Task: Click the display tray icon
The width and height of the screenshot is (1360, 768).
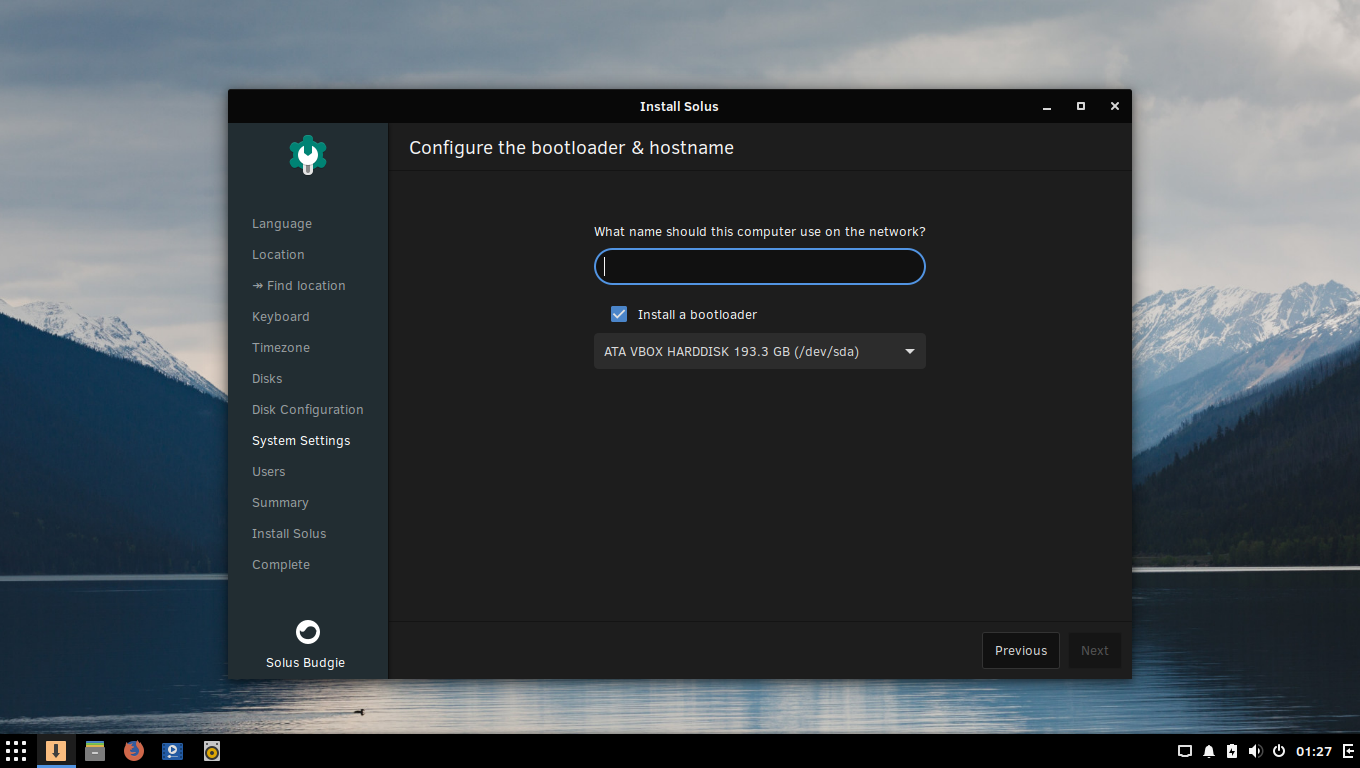Action: 1185,751
